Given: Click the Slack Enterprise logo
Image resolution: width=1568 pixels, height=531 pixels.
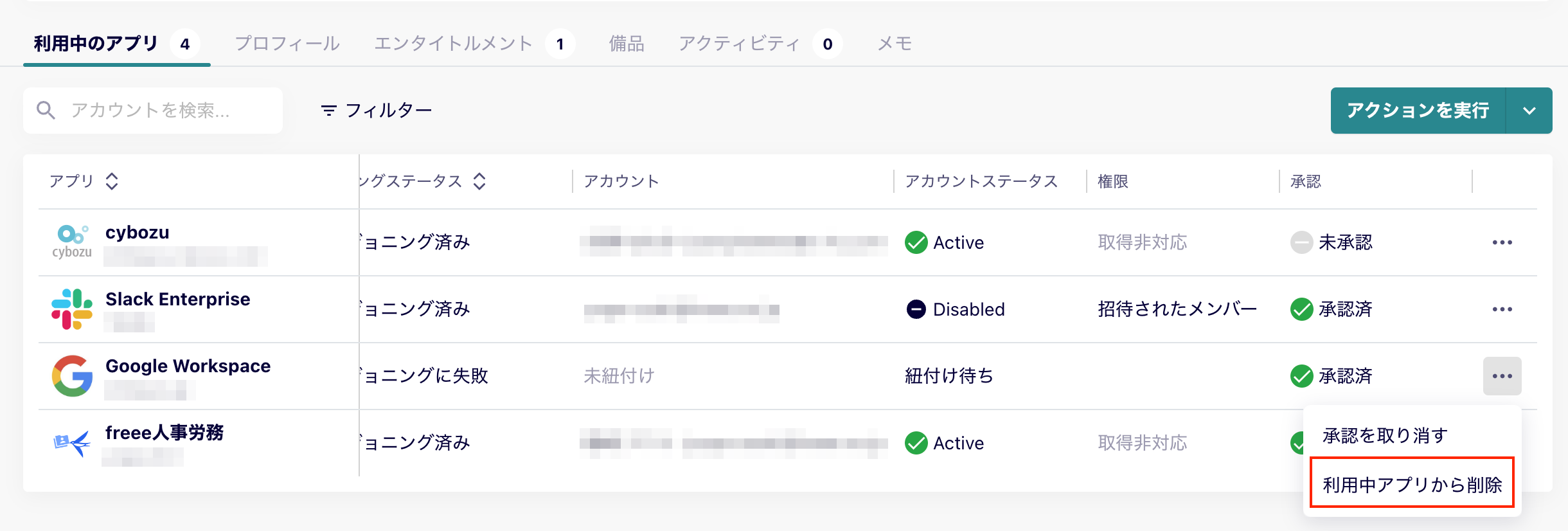Looking at the screenshot, I should [x=72, y=309].
